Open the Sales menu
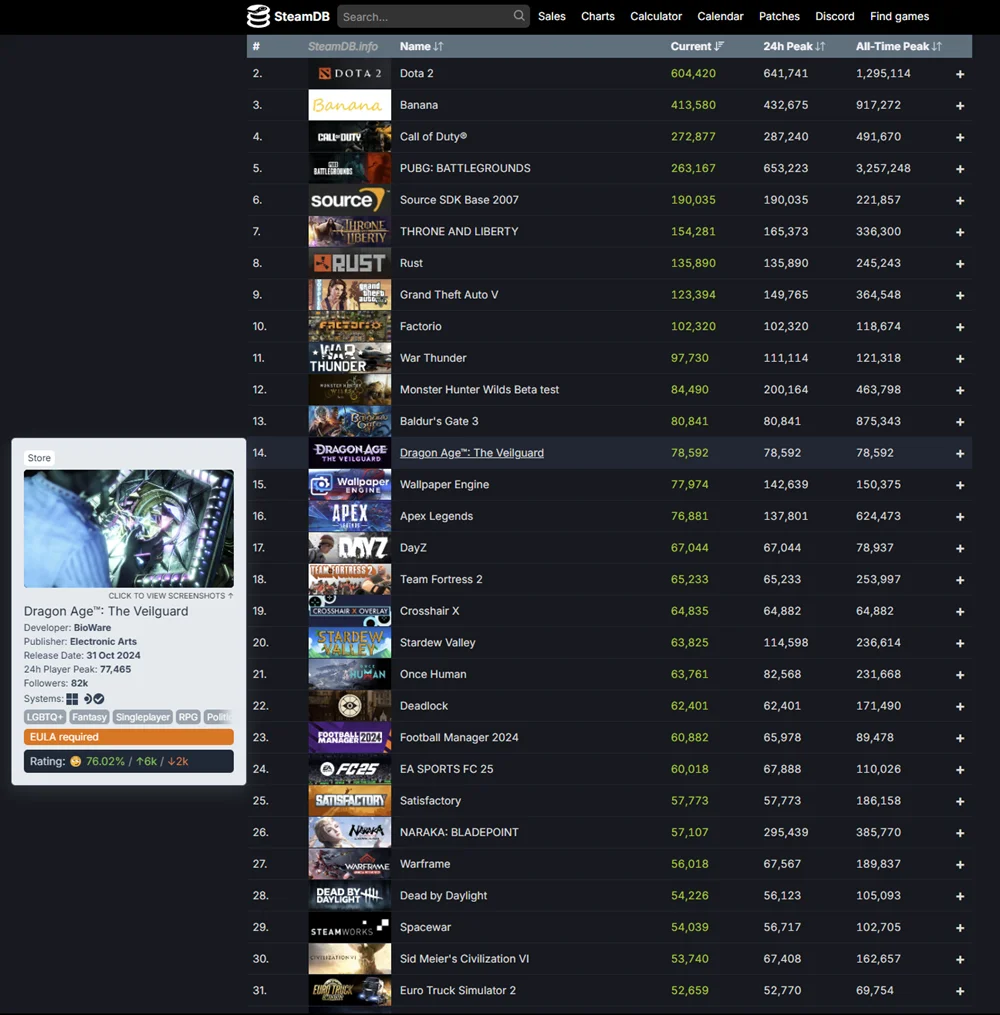Viewport: 1000px width, 1015px height. [x=551, y=16]
